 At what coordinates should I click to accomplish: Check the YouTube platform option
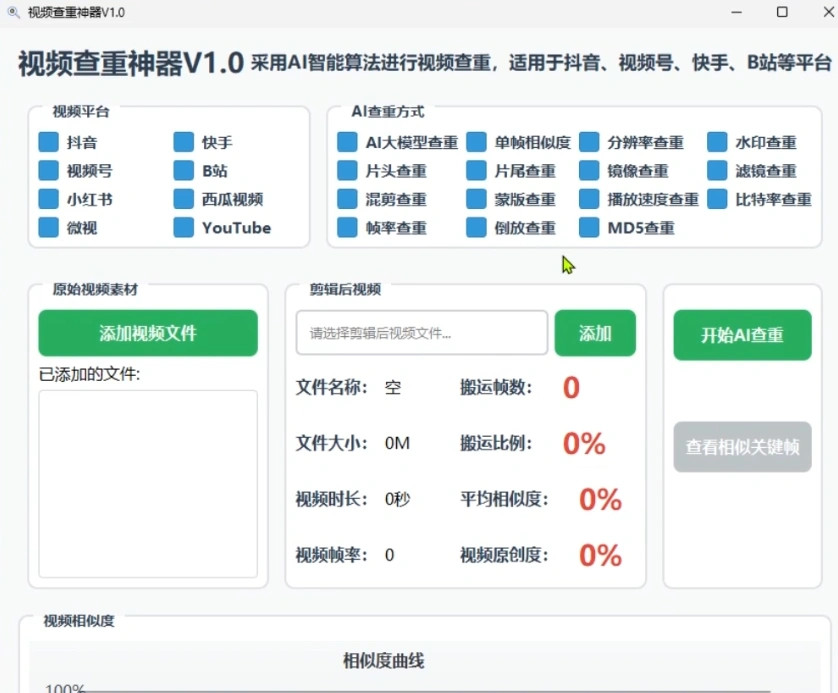tap(183, 228)
